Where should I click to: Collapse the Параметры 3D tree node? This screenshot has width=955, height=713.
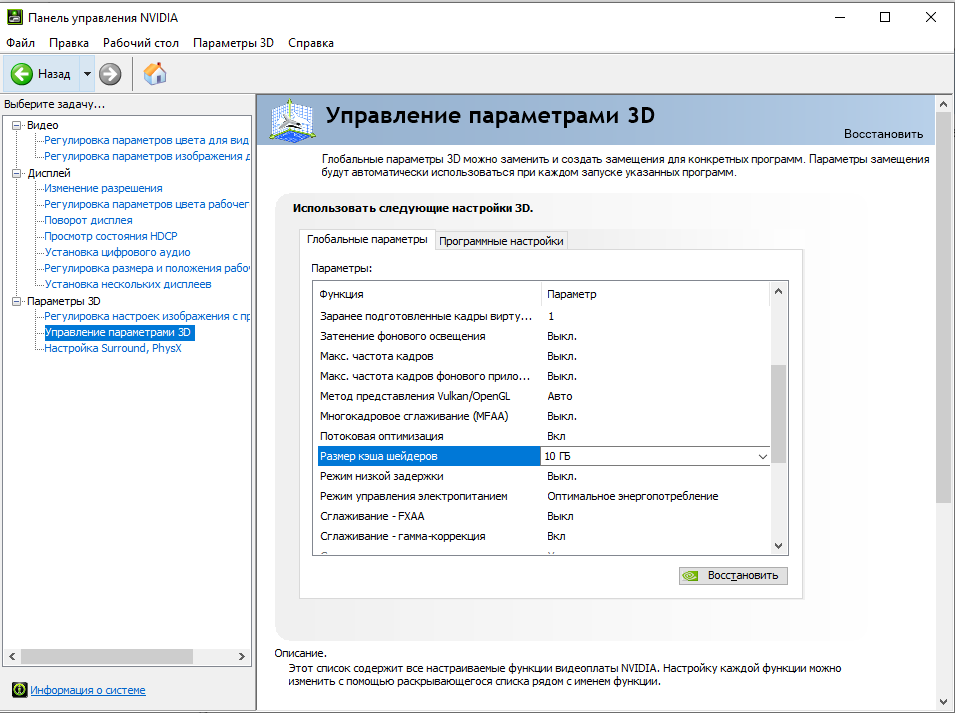[16, 301]
